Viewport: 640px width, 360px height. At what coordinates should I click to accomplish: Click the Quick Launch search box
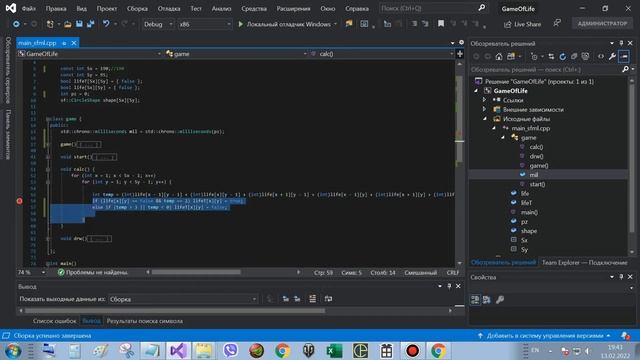pos(433,8)
